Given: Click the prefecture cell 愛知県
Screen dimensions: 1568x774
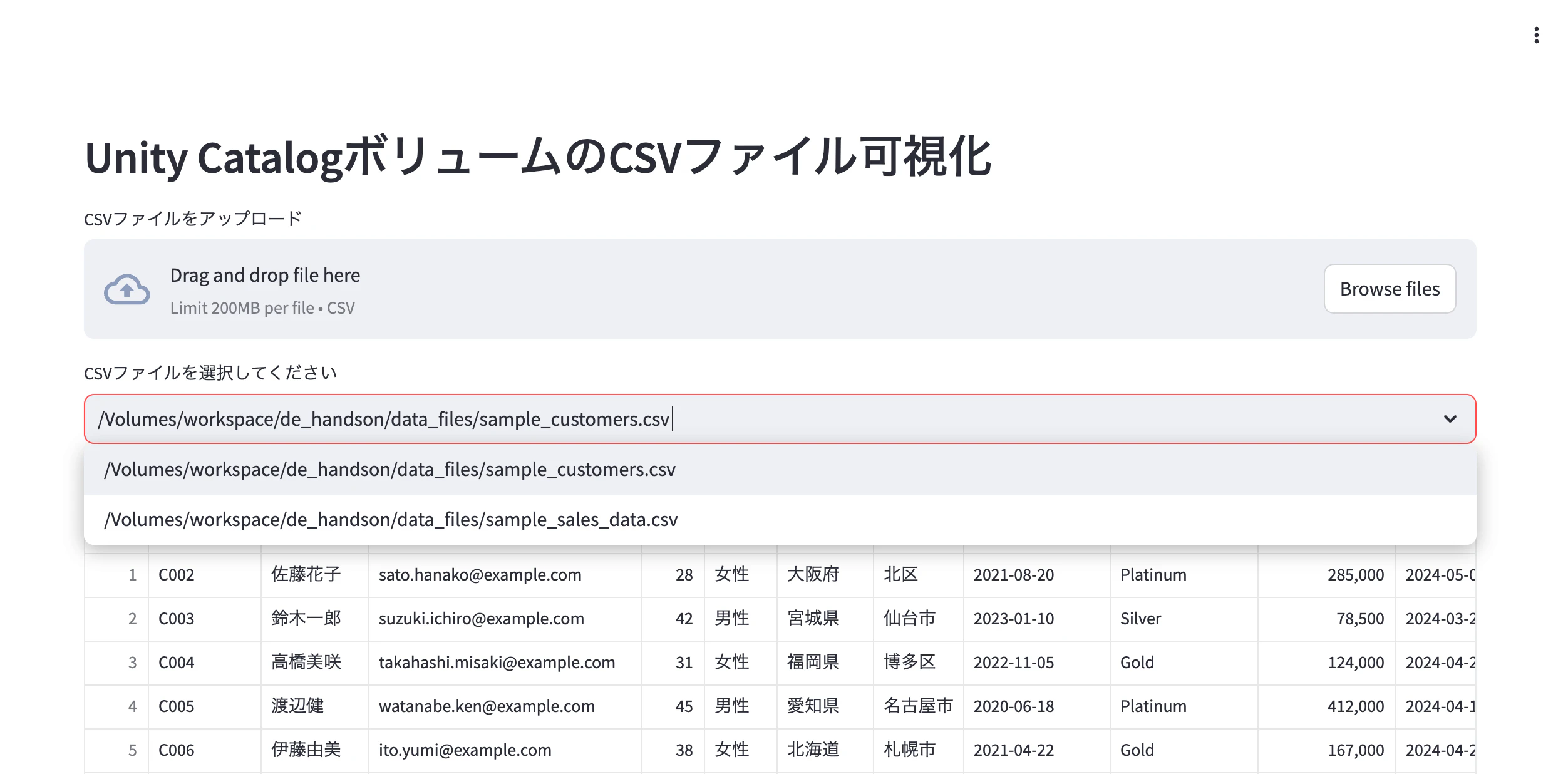Looking at the screenshot, I should (825, 706).
